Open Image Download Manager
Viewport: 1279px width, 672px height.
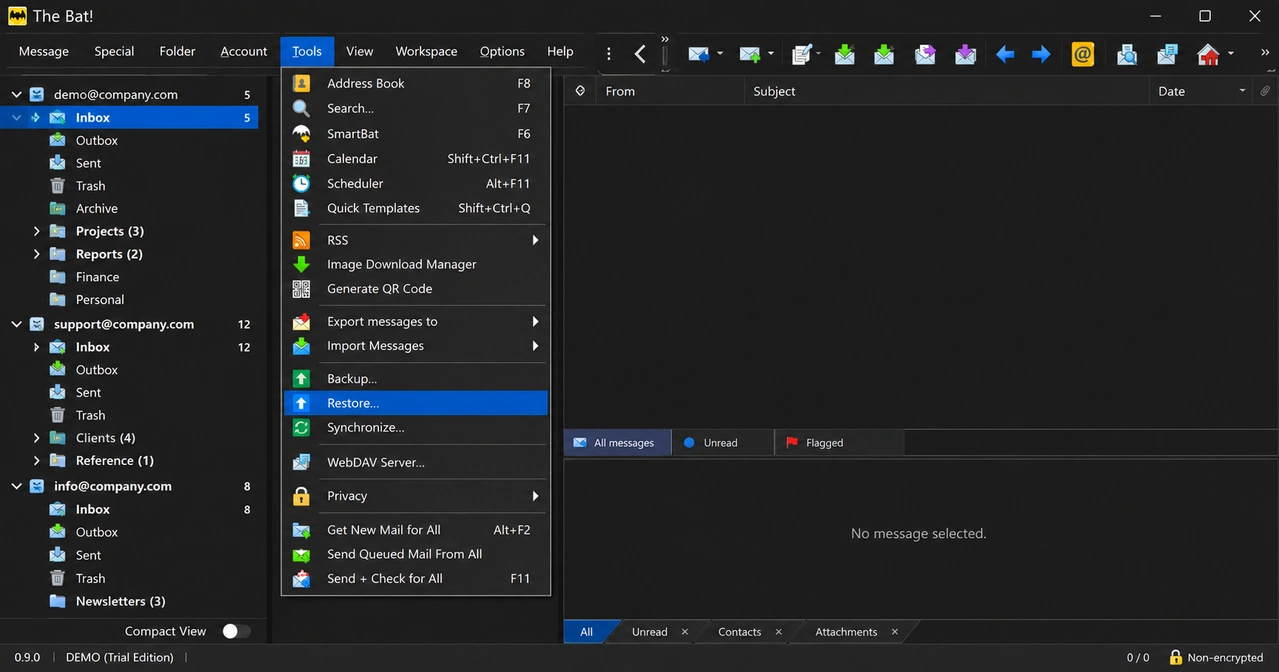click(x=415, y=264)
